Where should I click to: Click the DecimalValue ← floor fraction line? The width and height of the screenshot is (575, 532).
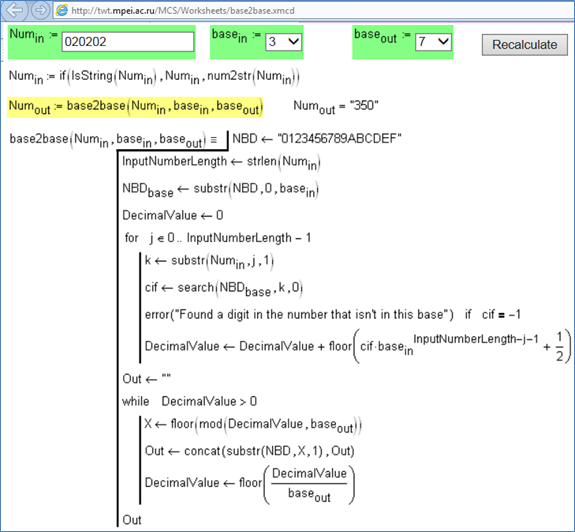coord(250,484)
